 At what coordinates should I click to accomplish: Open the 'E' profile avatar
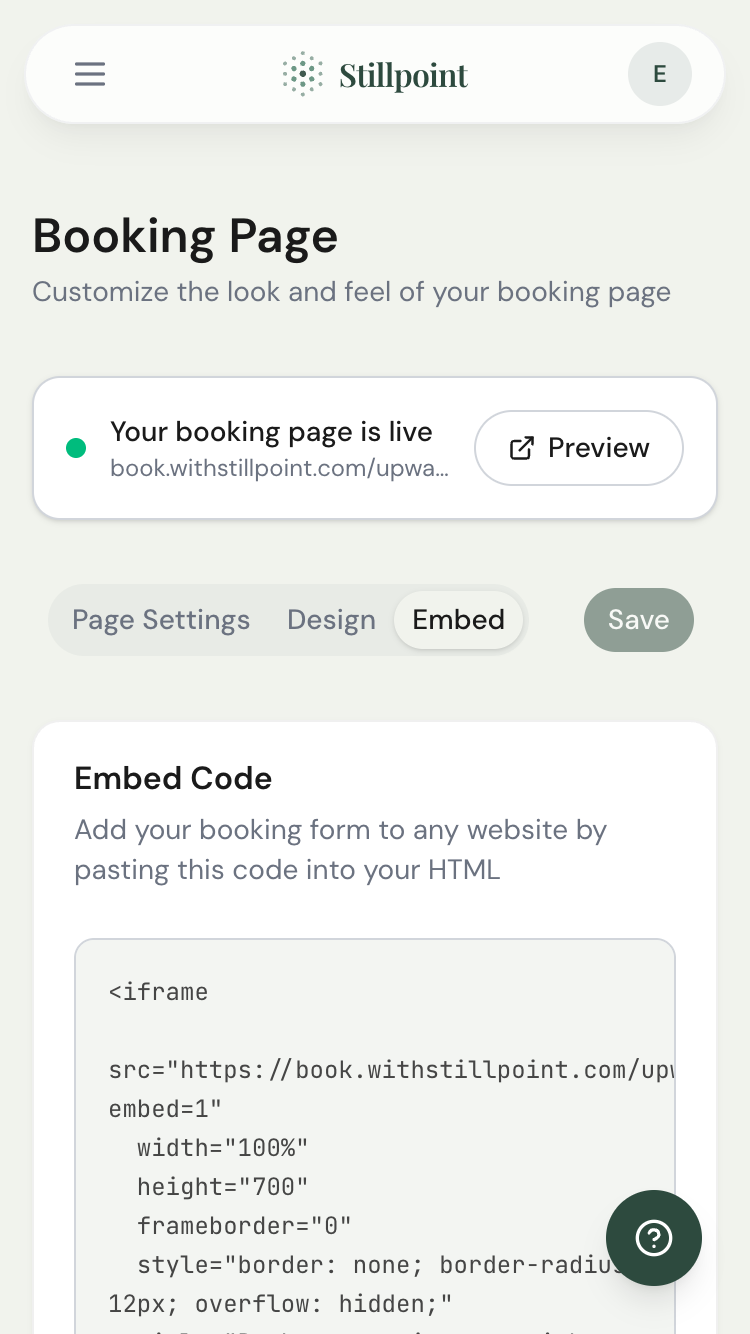659,74
